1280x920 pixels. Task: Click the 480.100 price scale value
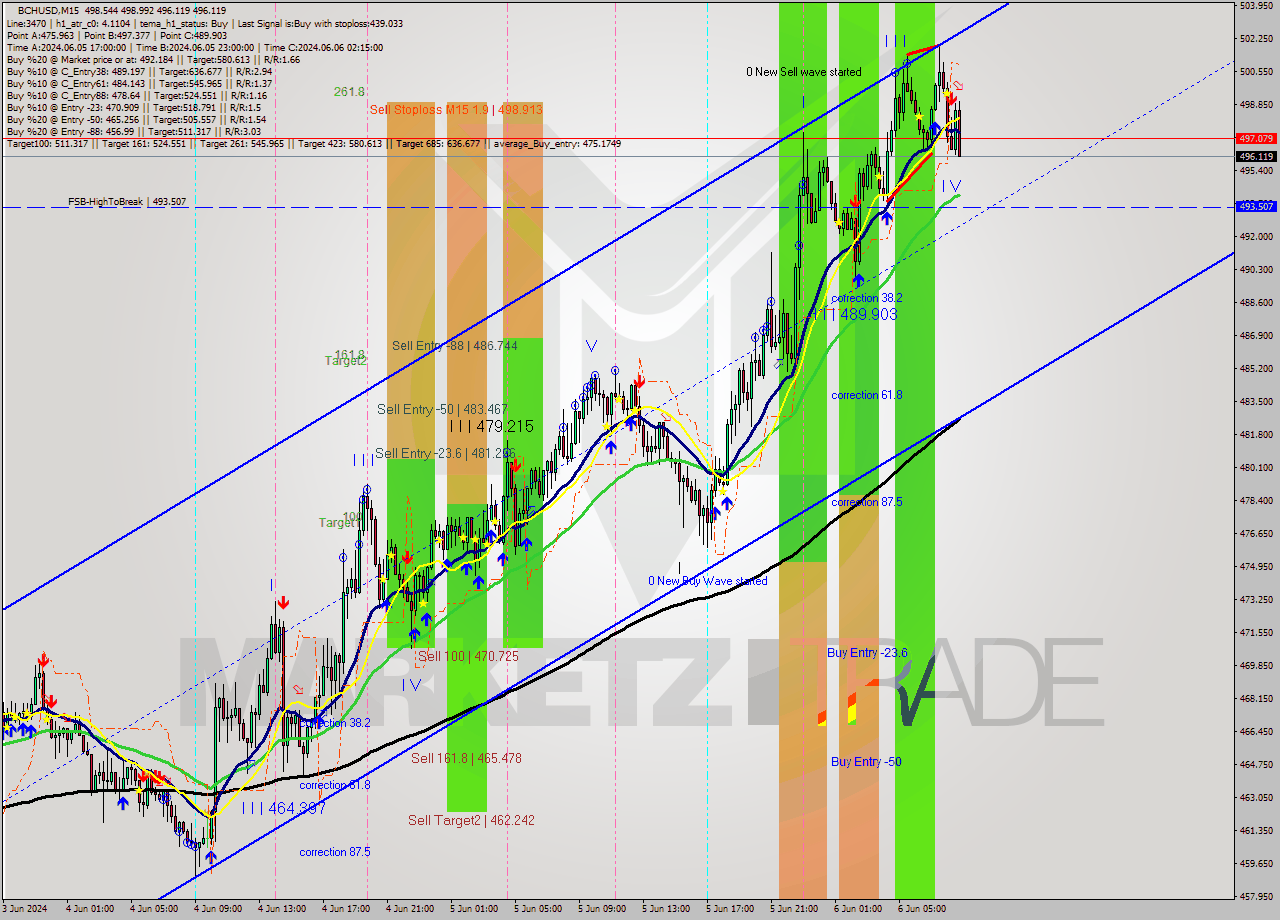pos(1256,467)
